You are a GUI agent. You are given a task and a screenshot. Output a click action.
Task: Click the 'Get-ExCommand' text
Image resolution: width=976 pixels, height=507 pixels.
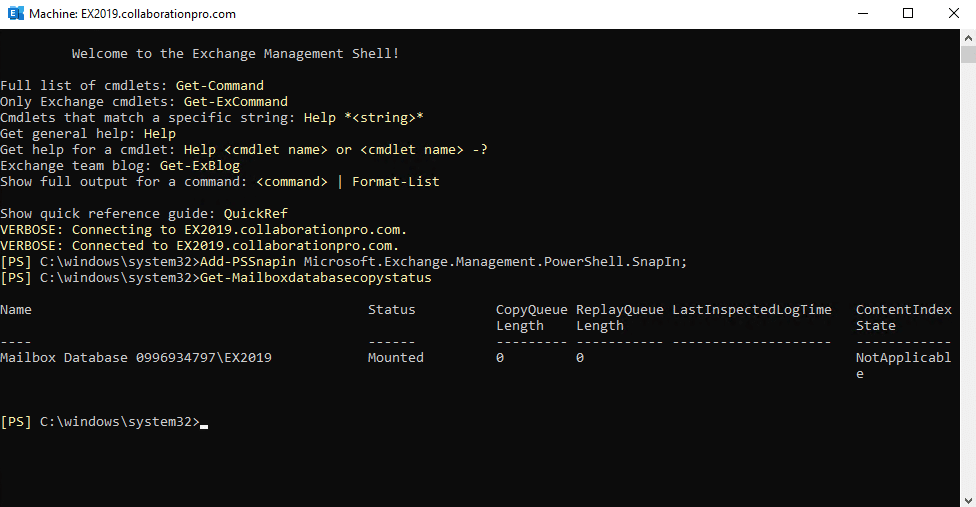[236, 101]
